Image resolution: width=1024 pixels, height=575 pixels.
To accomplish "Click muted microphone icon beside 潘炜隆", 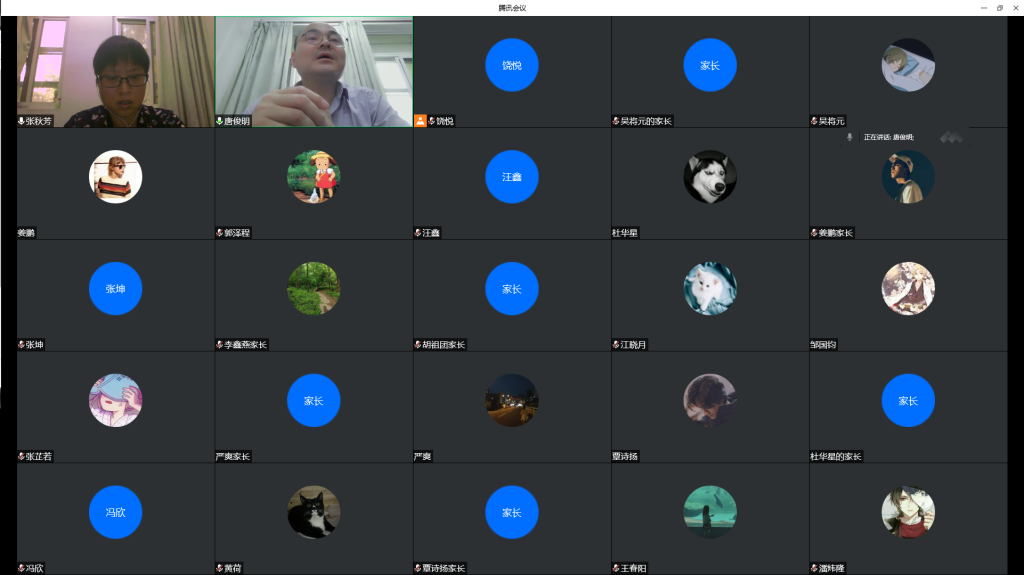I will 813,569.
